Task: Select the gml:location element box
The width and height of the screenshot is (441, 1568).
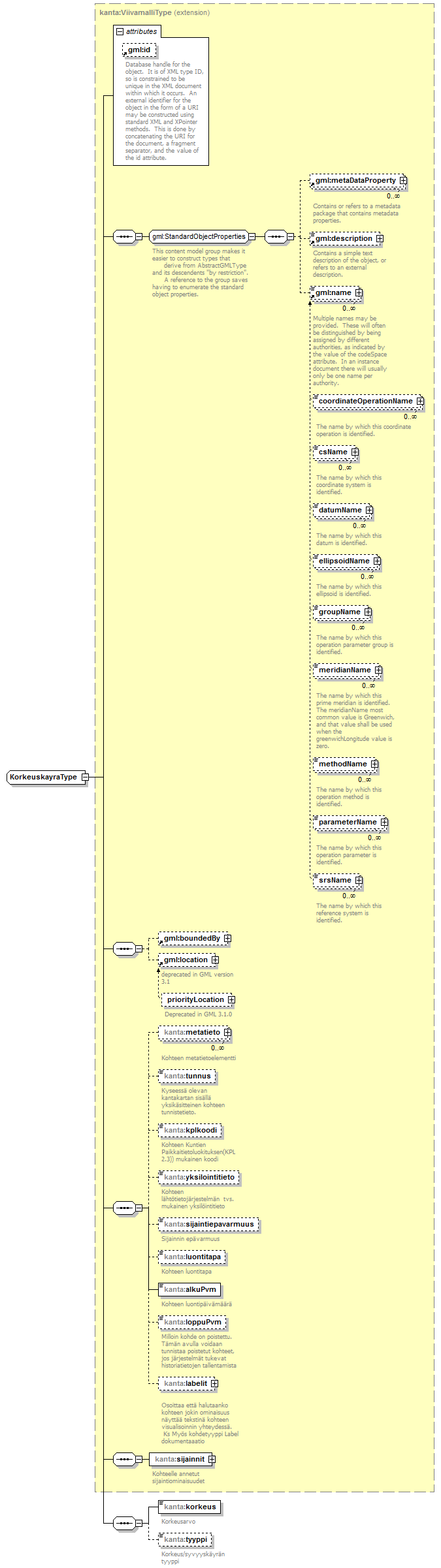Action: [186, 960]
